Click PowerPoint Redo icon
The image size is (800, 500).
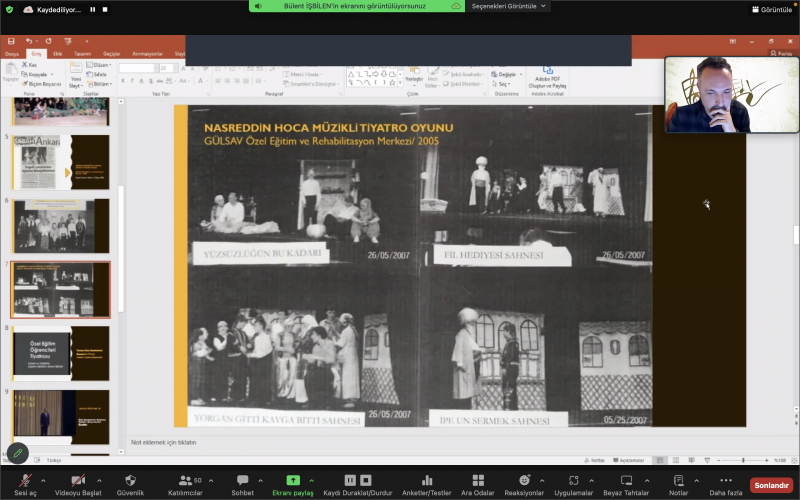[48, 41]
